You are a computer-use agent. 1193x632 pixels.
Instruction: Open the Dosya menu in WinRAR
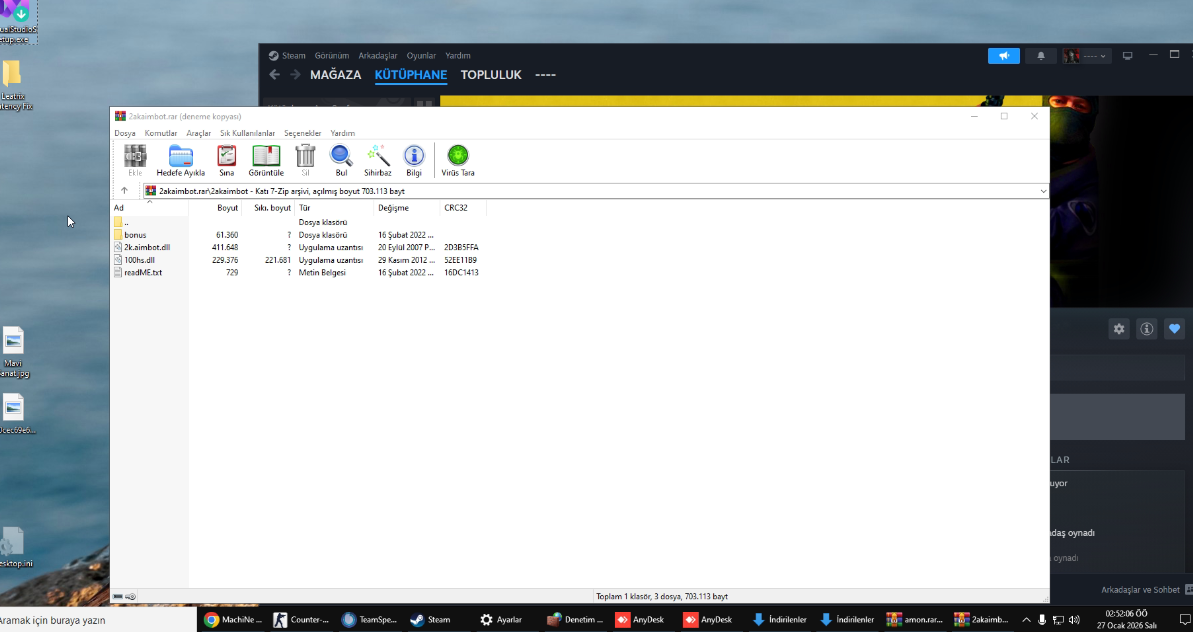(125, 133)
